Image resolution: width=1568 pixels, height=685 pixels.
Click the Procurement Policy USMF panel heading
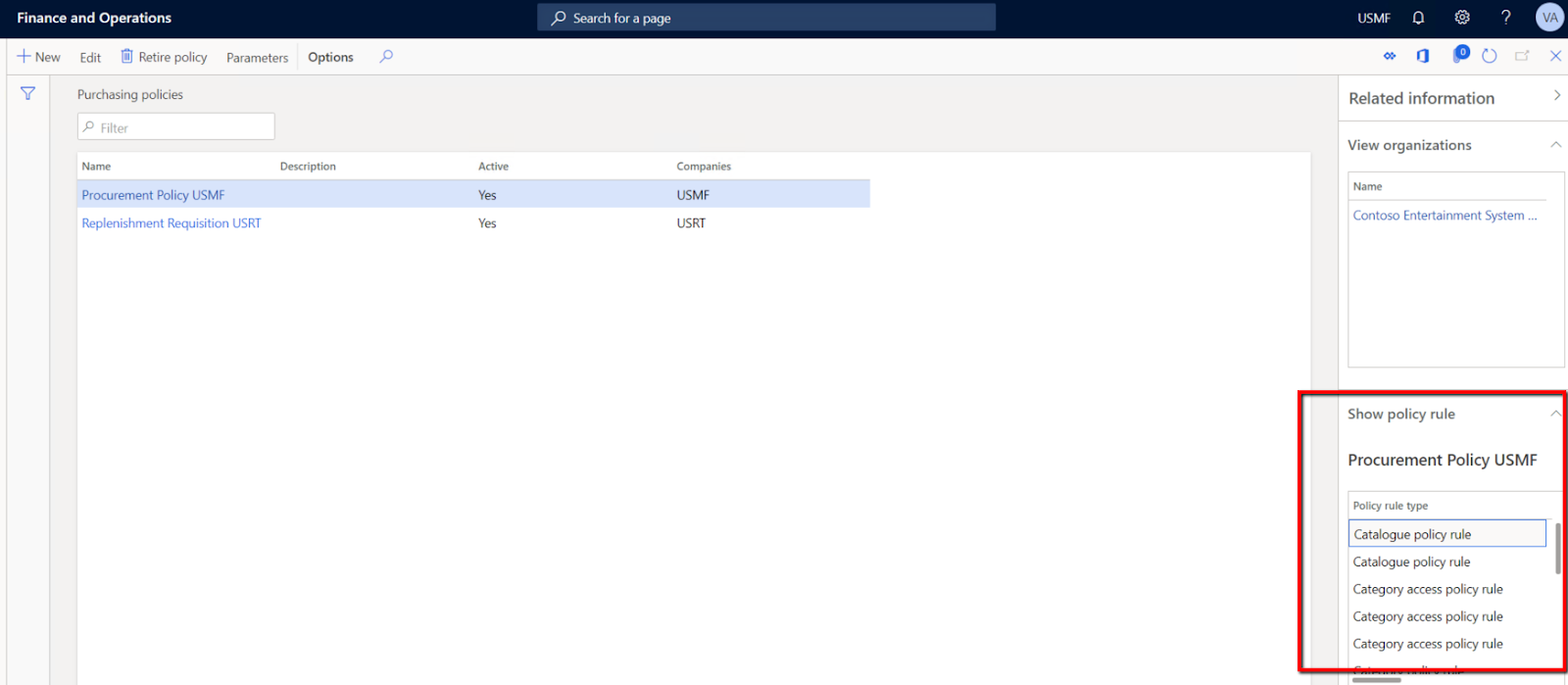click(1442, 460)
